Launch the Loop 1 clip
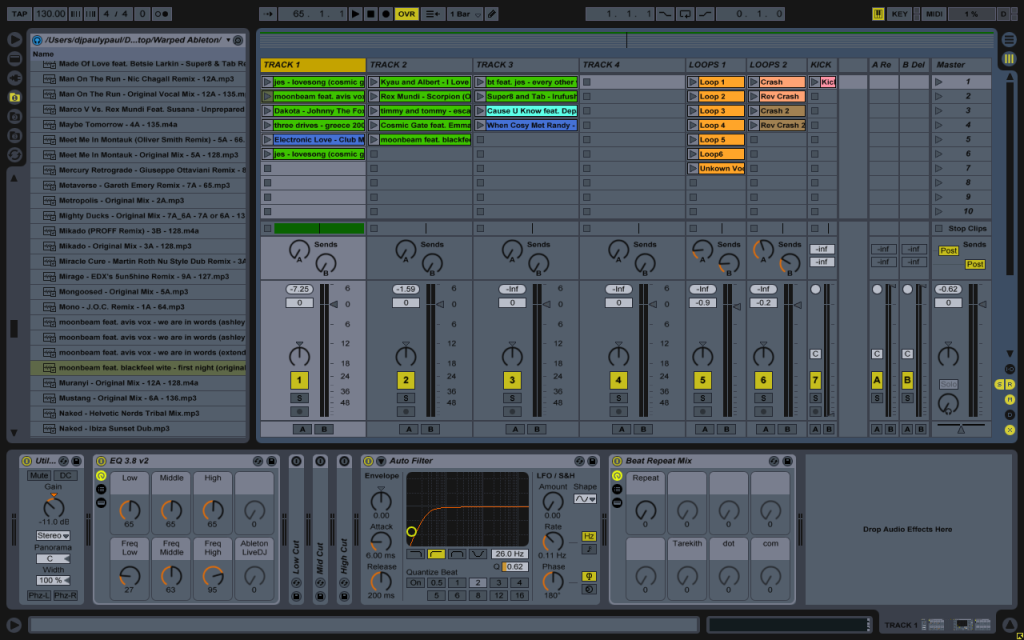1024x640 pixels. coord(693,82)
